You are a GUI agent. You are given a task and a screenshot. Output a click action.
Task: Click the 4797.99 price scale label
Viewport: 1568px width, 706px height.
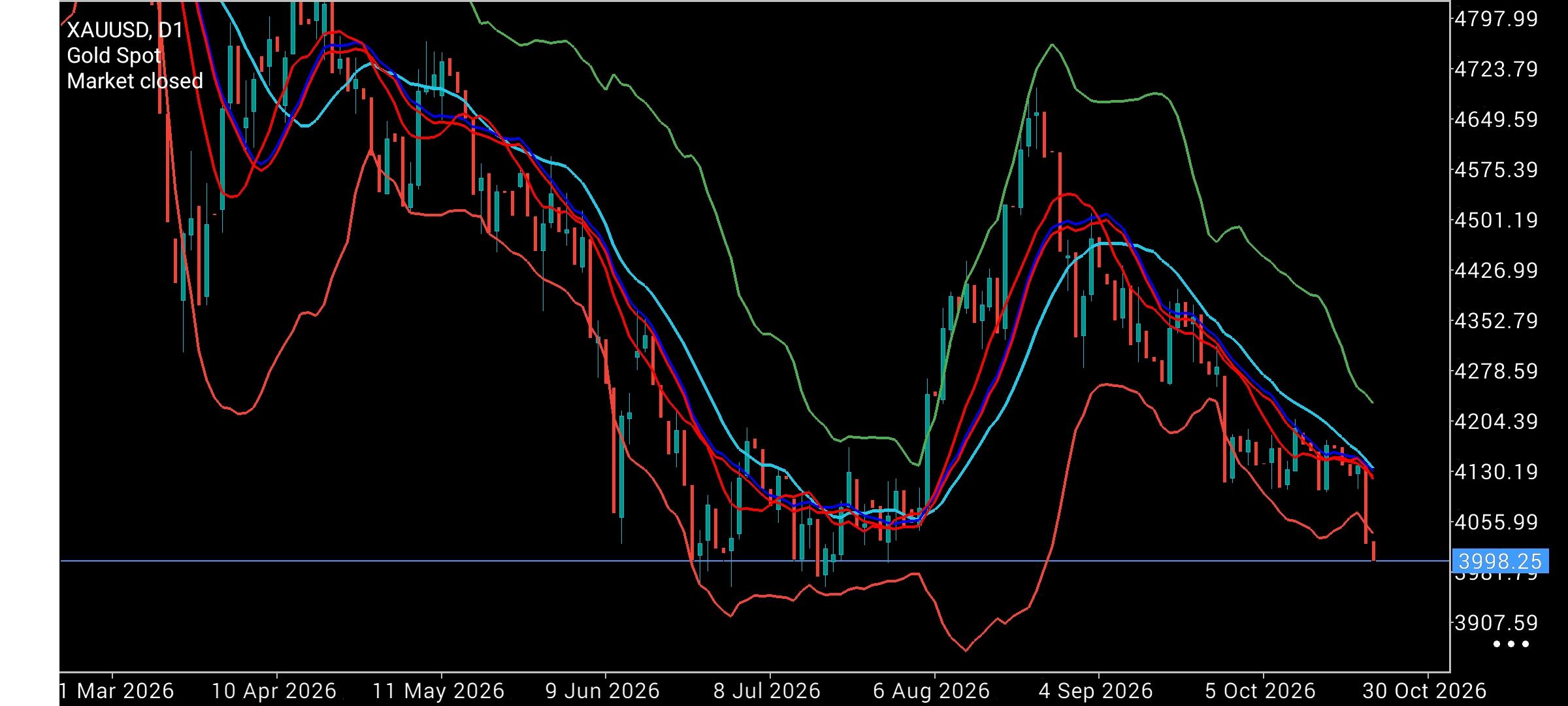click(1496, 19)
